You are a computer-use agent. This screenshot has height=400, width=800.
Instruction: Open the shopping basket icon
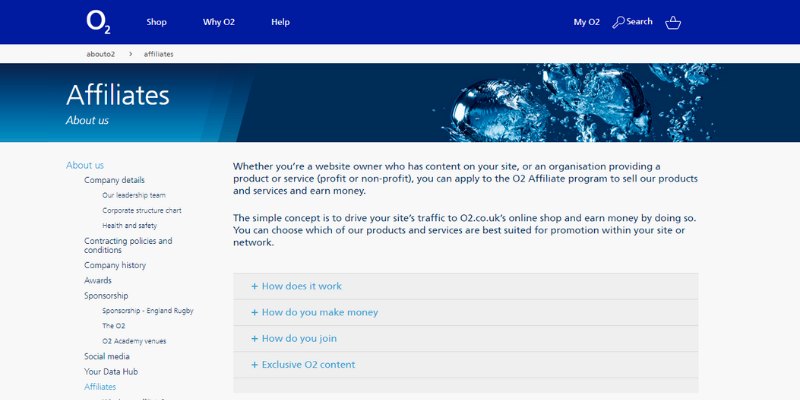673,22
